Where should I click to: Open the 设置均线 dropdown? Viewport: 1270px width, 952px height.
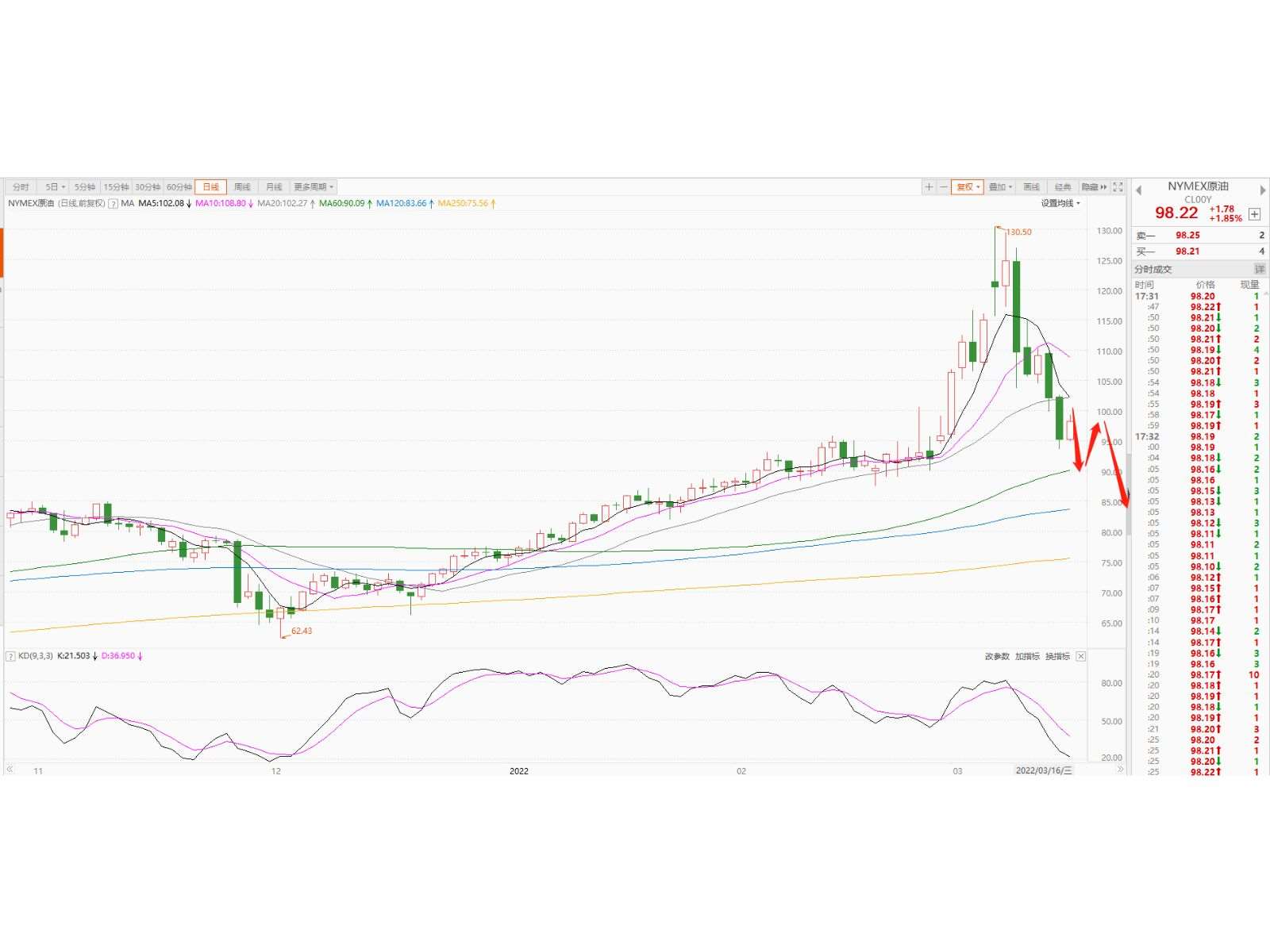point(1060,204)
